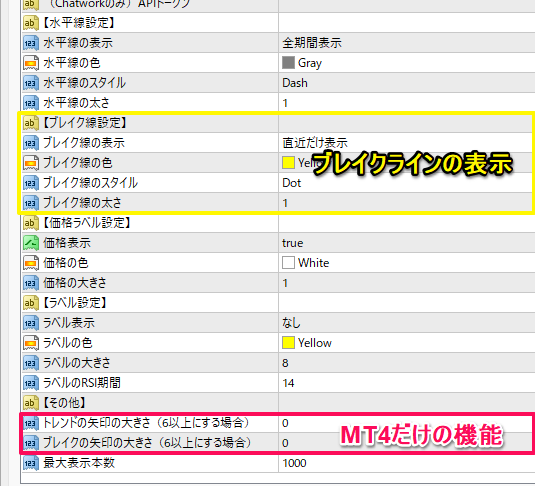Click the 123 icon beside 水平線の太さ

pyautogui.click(x=30, y=103)
